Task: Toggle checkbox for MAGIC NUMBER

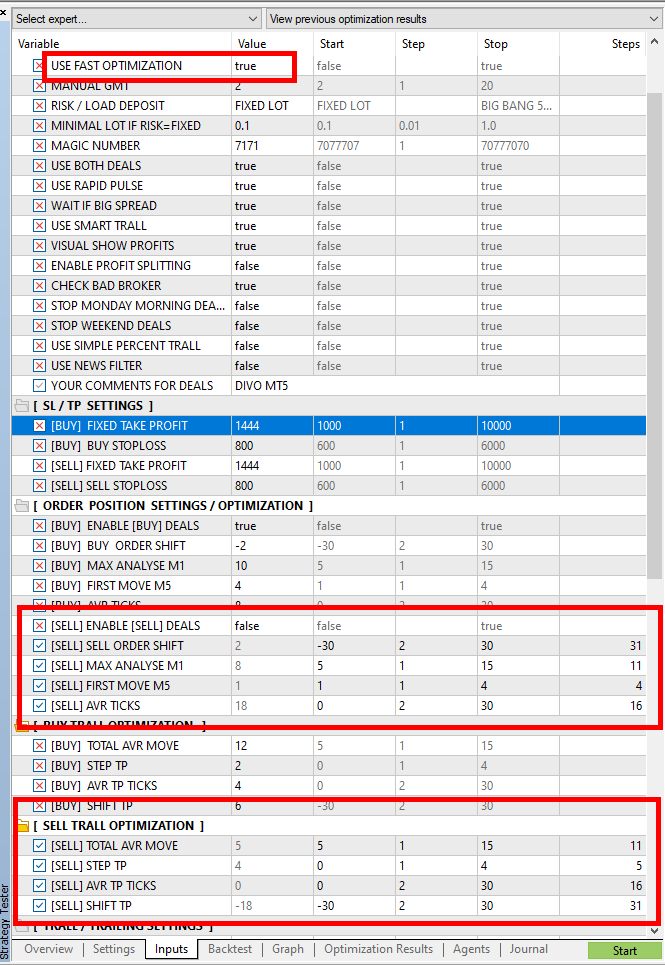Action: (x=39, y=145)
